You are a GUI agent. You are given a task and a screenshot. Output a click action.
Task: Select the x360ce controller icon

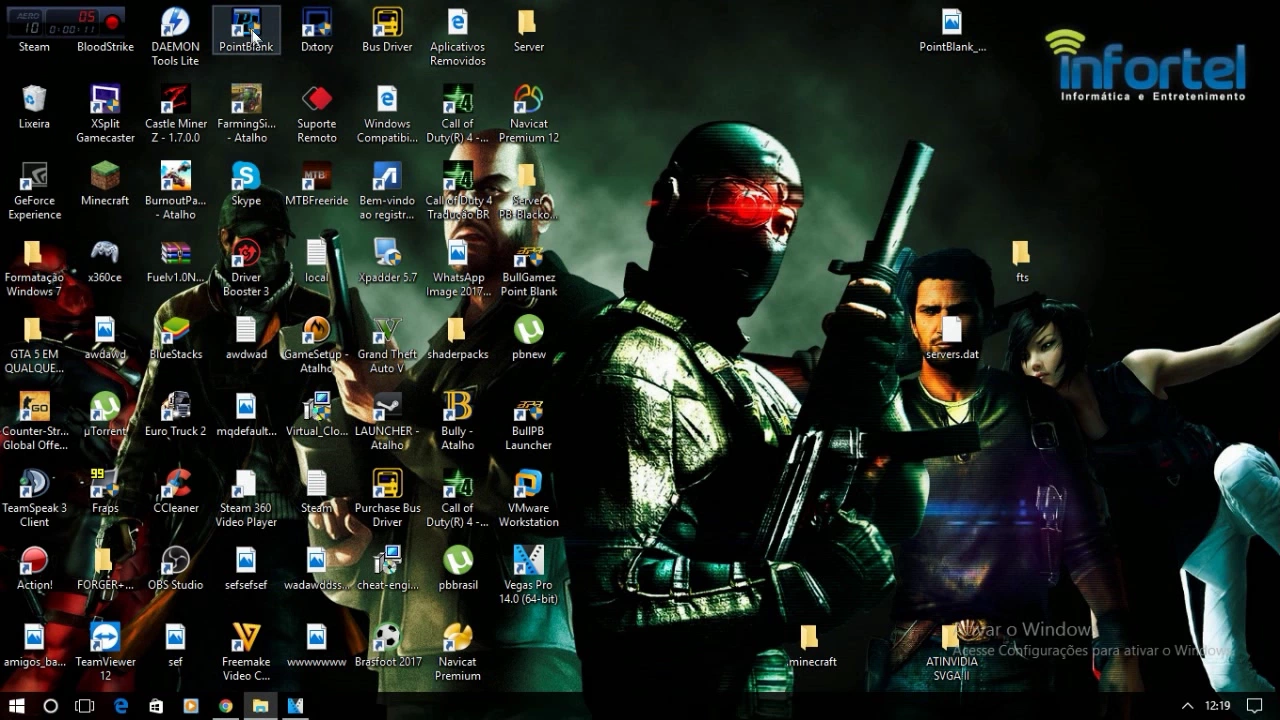tap(105, 262)
